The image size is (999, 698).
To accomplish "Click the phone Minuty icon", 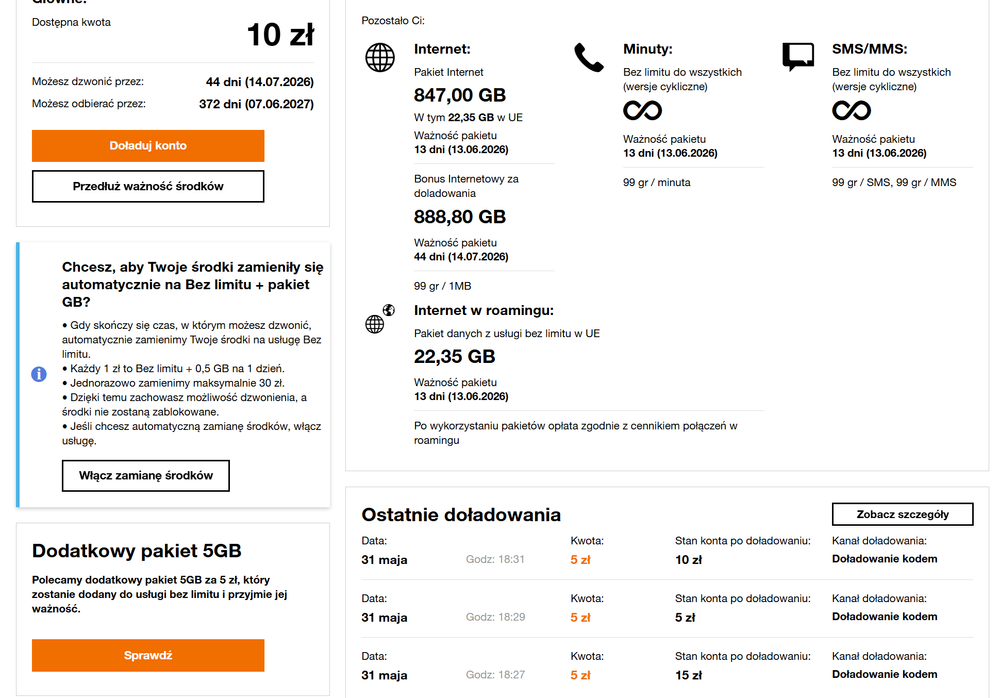I will [589, 58].
